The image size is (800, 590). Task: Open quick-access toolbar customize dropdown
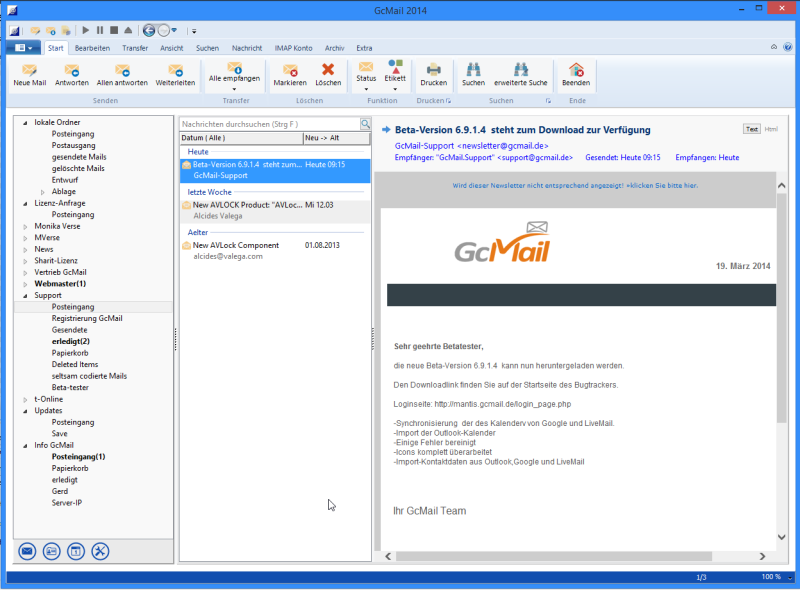click(194, 31)
